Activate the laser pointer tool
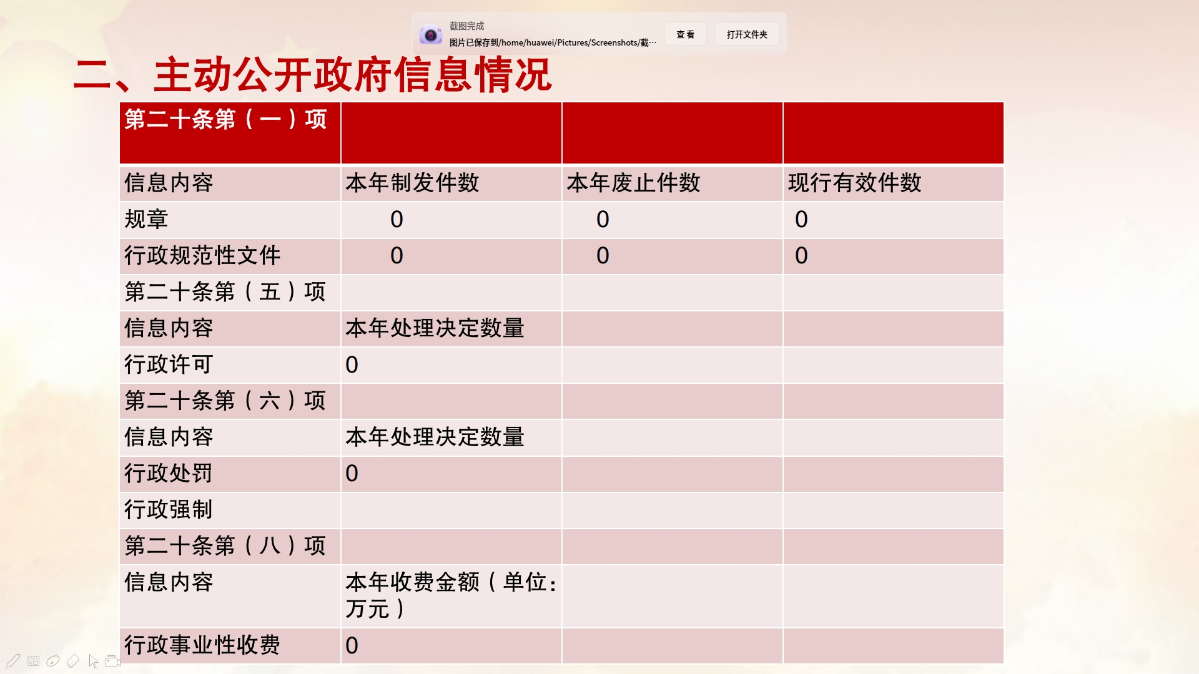 [52, 661]
